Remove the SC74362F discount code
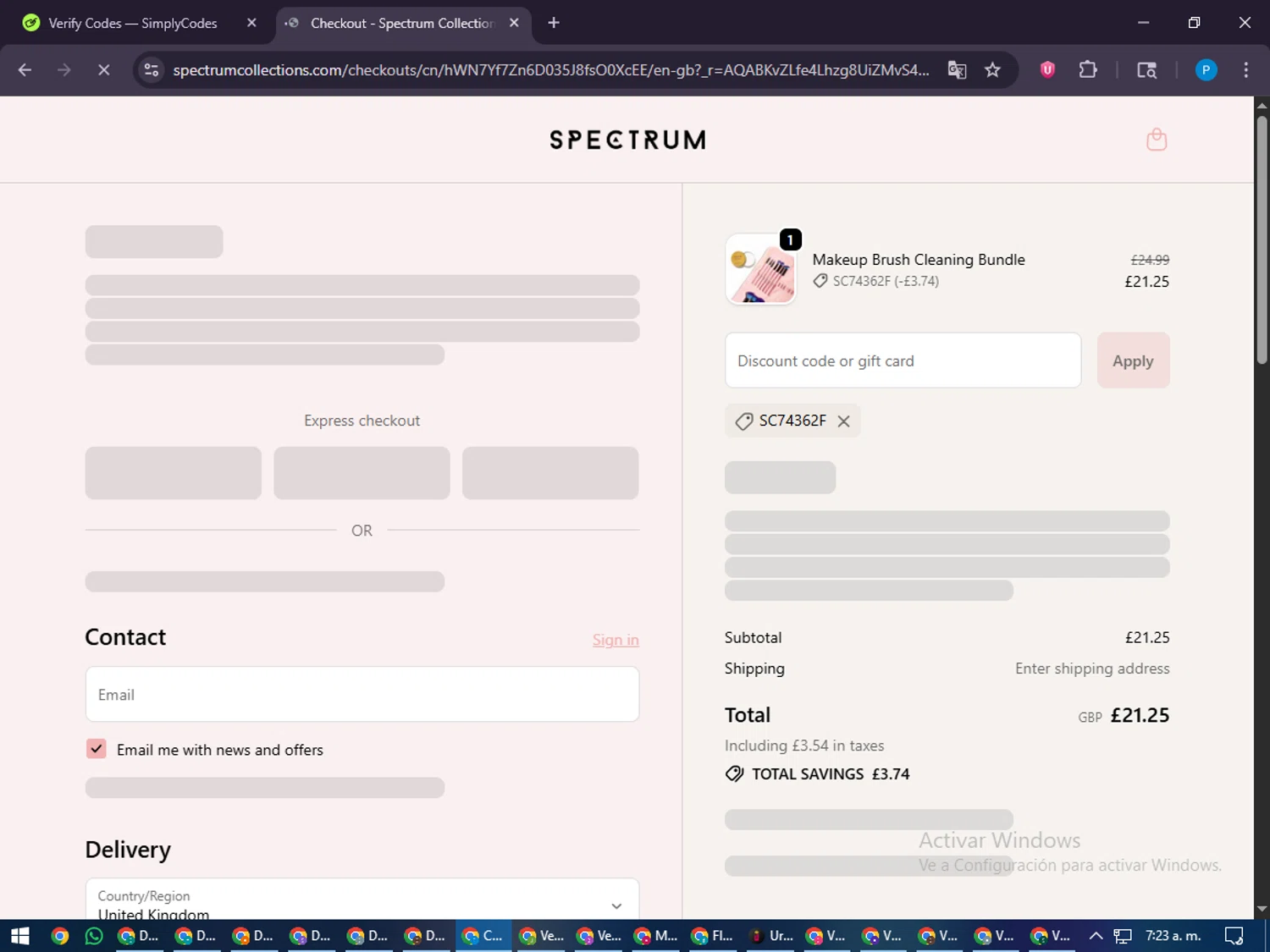The width and height of the screenshot is (1270, 952). [x=843, y=421]
